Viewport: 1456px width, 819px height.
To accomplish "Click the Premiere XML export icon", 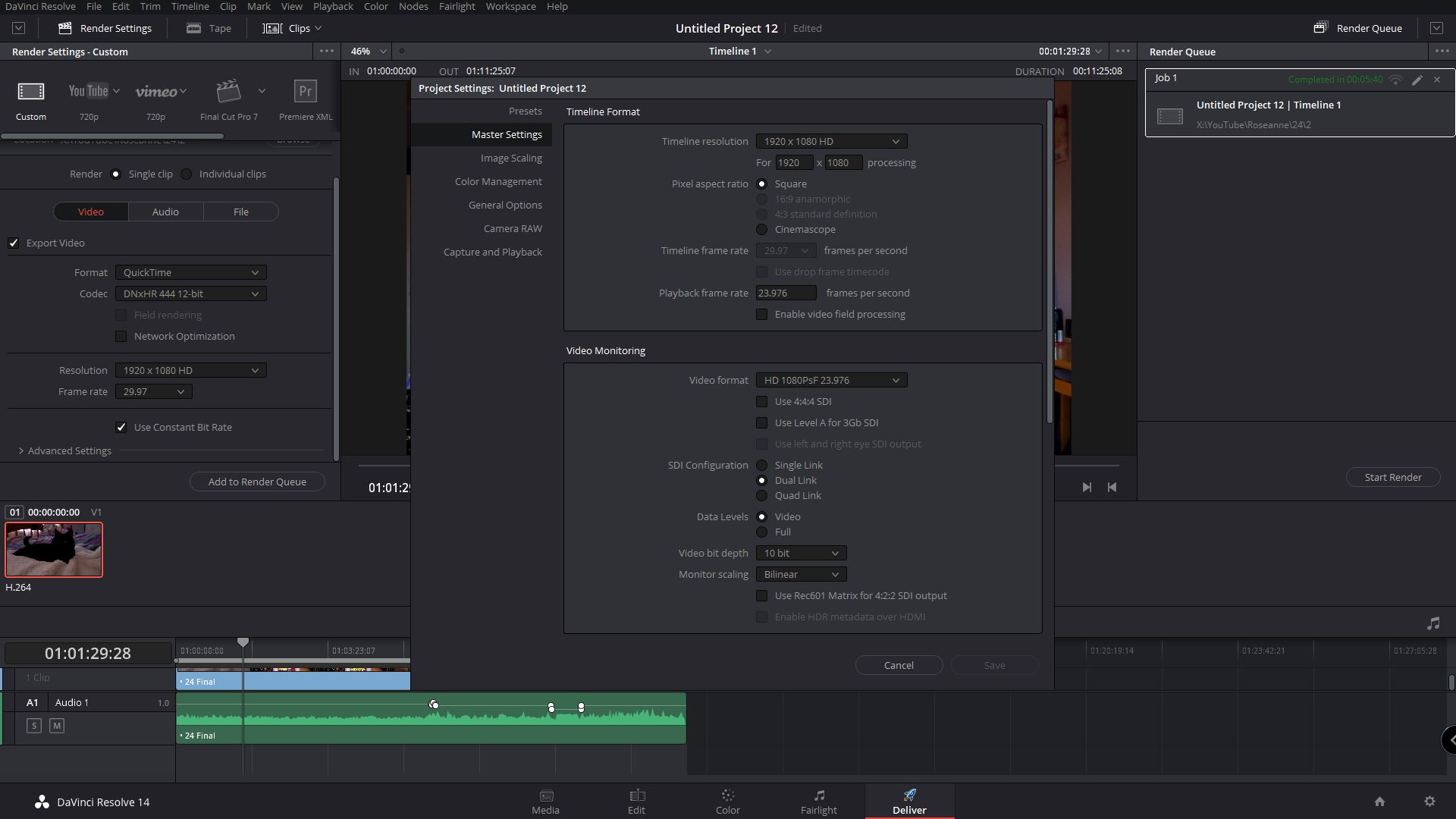I will pyautogui.click(x=306, y=91).
